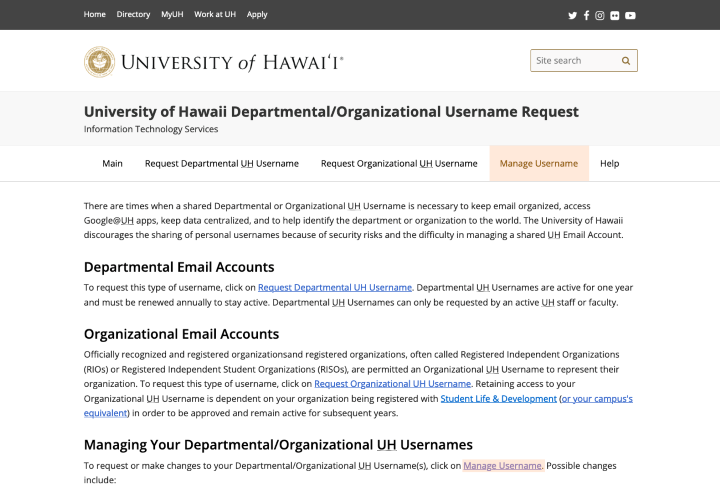Open Apply in top bar

(257, 14)
